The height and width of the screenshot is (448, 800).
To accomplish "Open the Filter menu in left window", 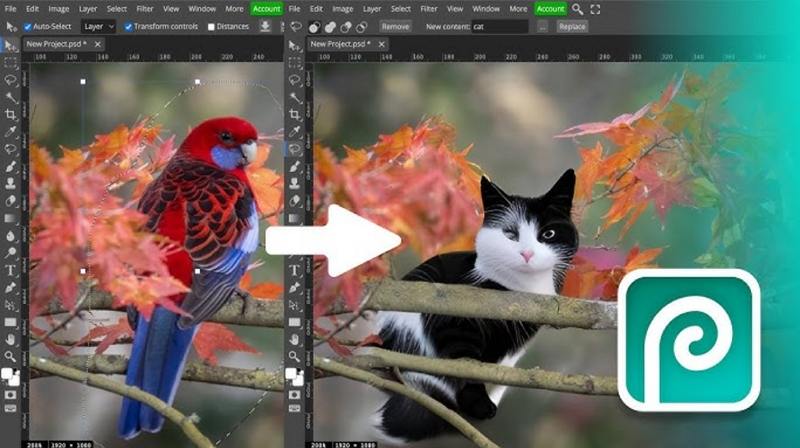I will coord(145,8).
